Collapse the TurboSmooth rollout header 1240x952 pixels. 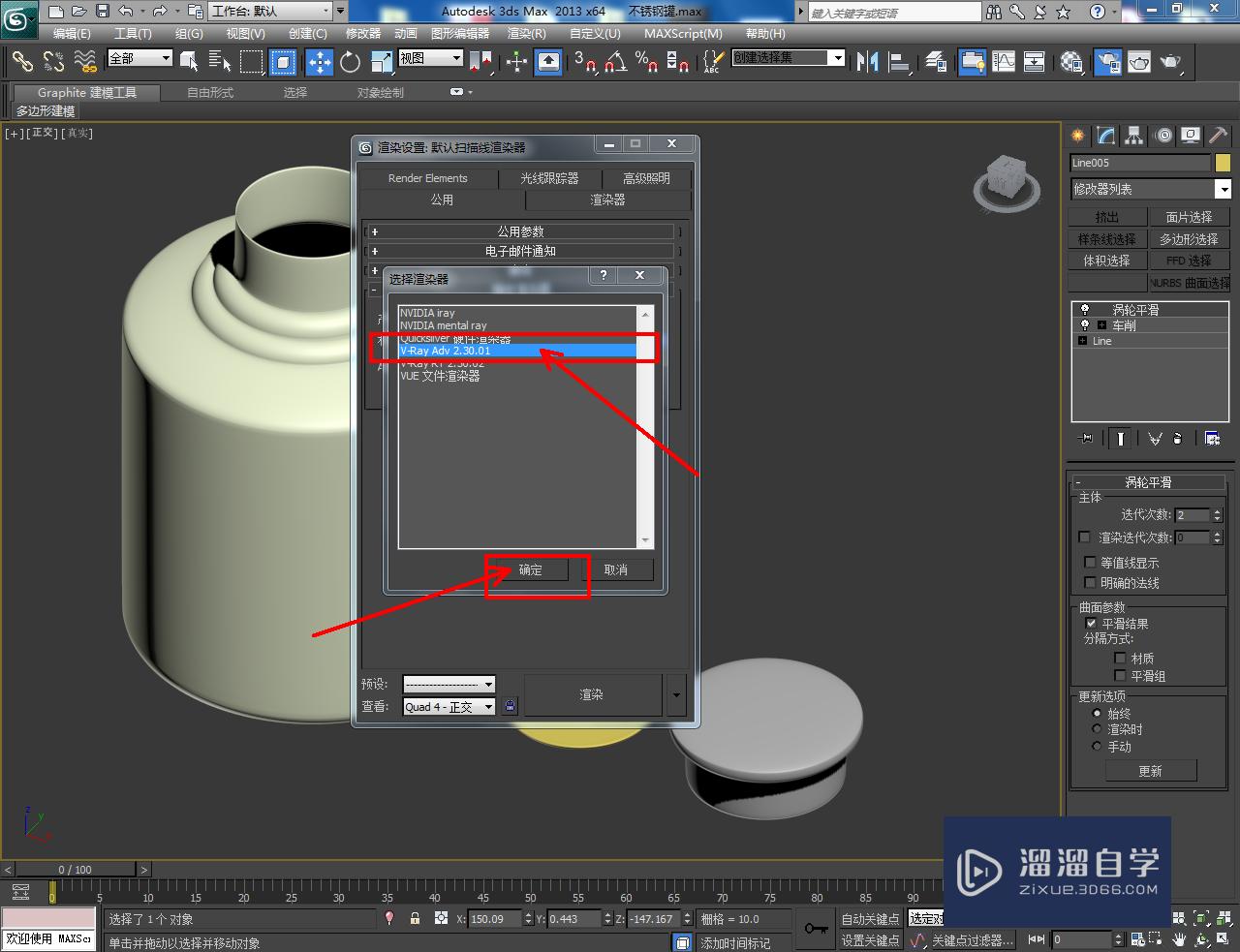point(1148,481)
